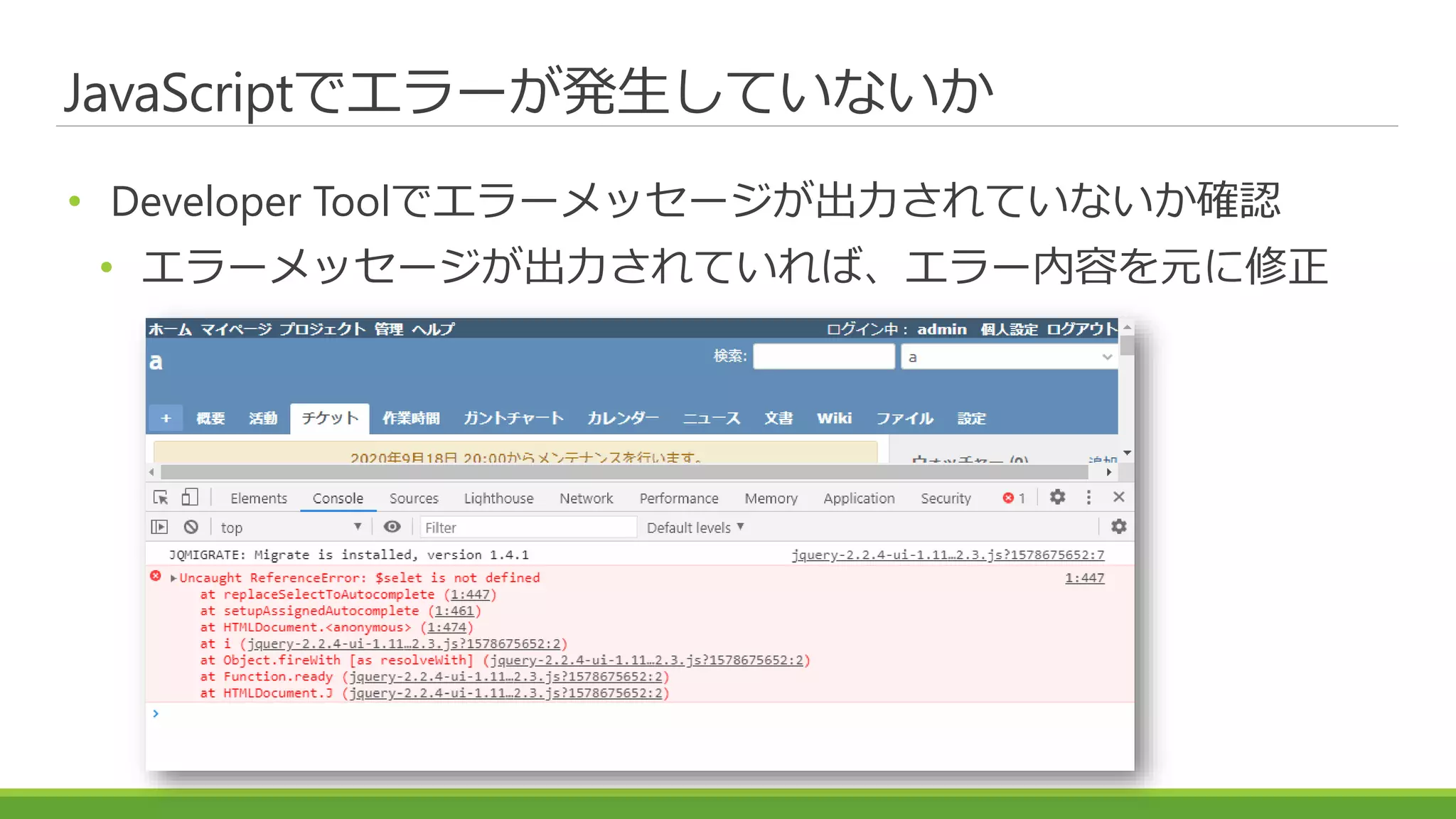
Task: Open the 文書 project tab
Action: 778,418
